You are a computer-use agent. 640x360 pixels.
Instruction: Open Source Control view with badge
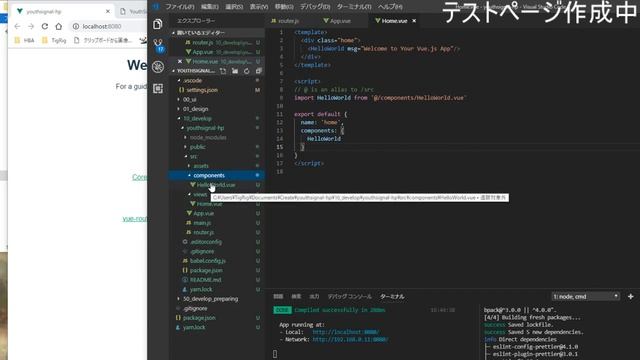[158, 45]
